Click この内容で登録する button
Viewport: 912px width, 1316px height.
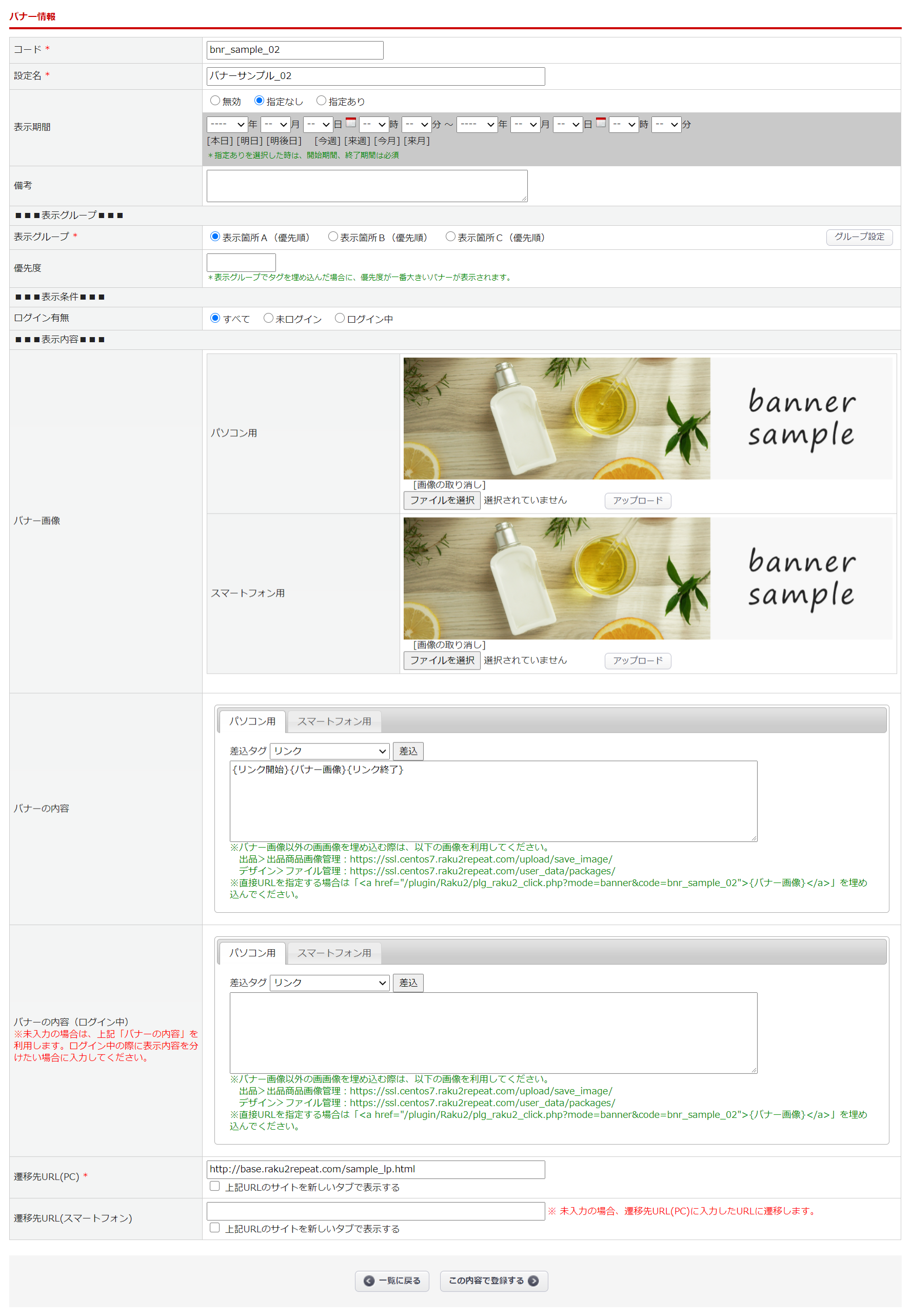[493, 1281]
